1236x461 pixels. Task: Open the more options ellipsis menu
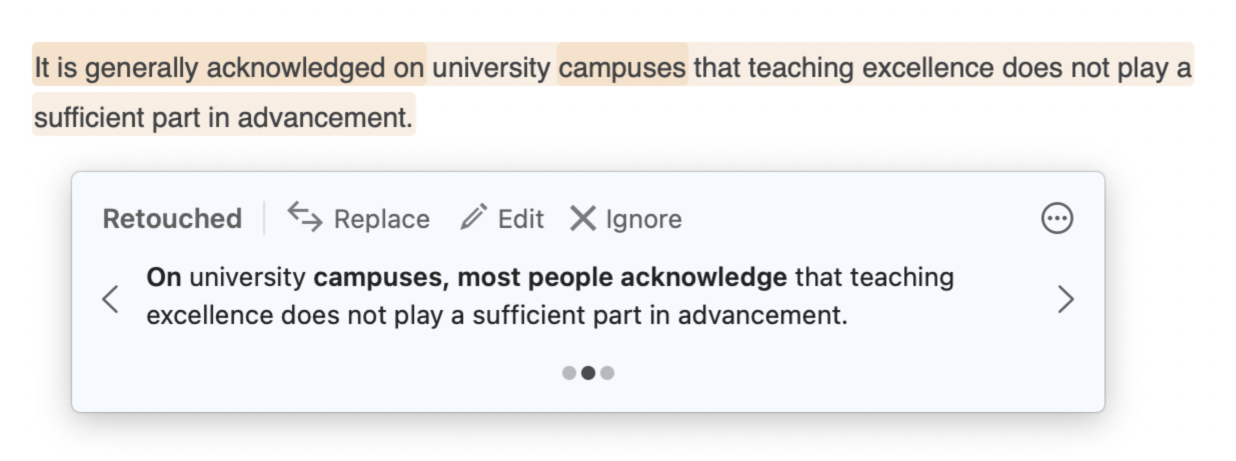click(1057, 218)
